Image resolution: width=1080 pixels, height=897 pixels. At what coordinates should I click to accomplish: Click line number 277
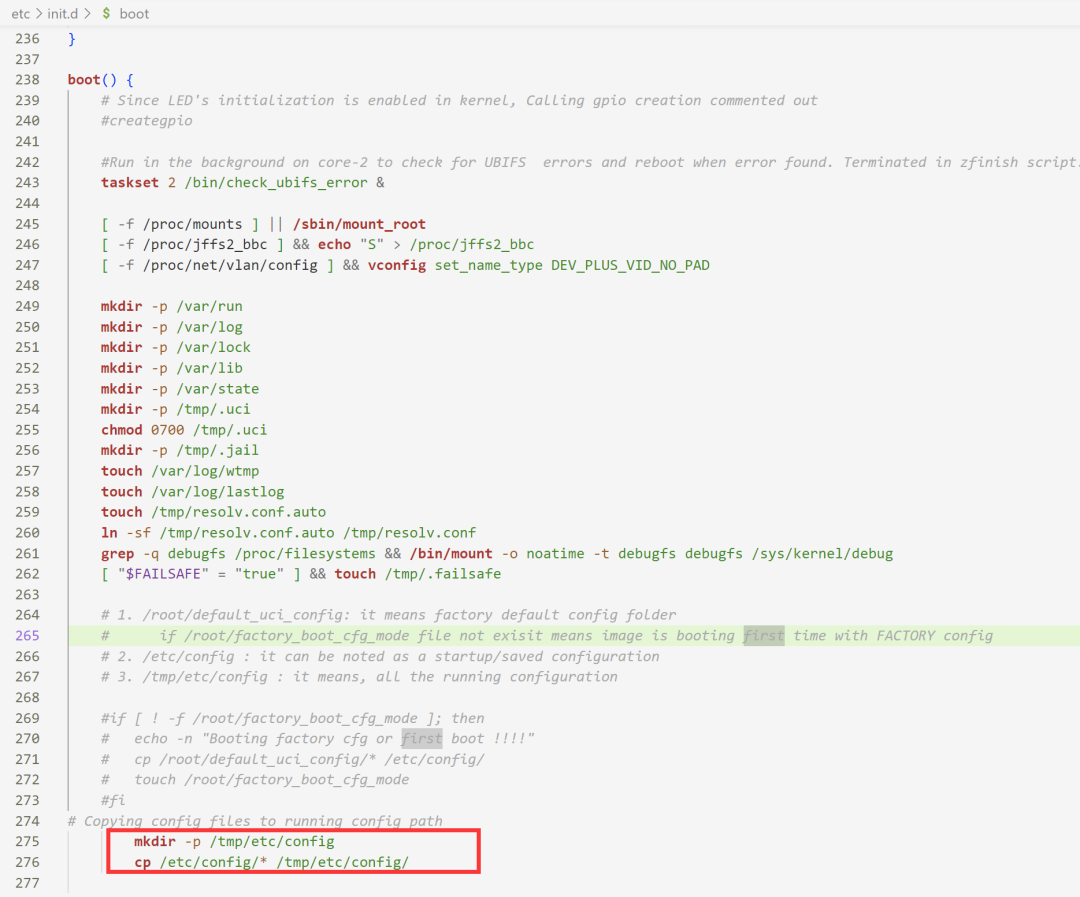click(28, 883)
